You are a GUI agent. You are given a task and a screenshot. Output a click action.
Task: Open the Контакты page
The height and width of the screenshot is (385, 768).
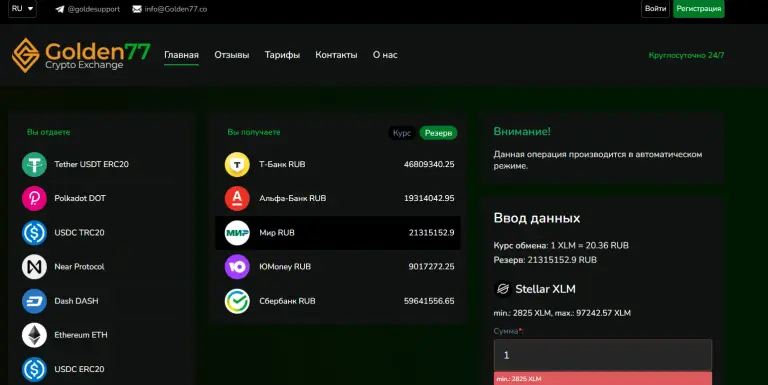pyautogui.click(x=336, y=55)
